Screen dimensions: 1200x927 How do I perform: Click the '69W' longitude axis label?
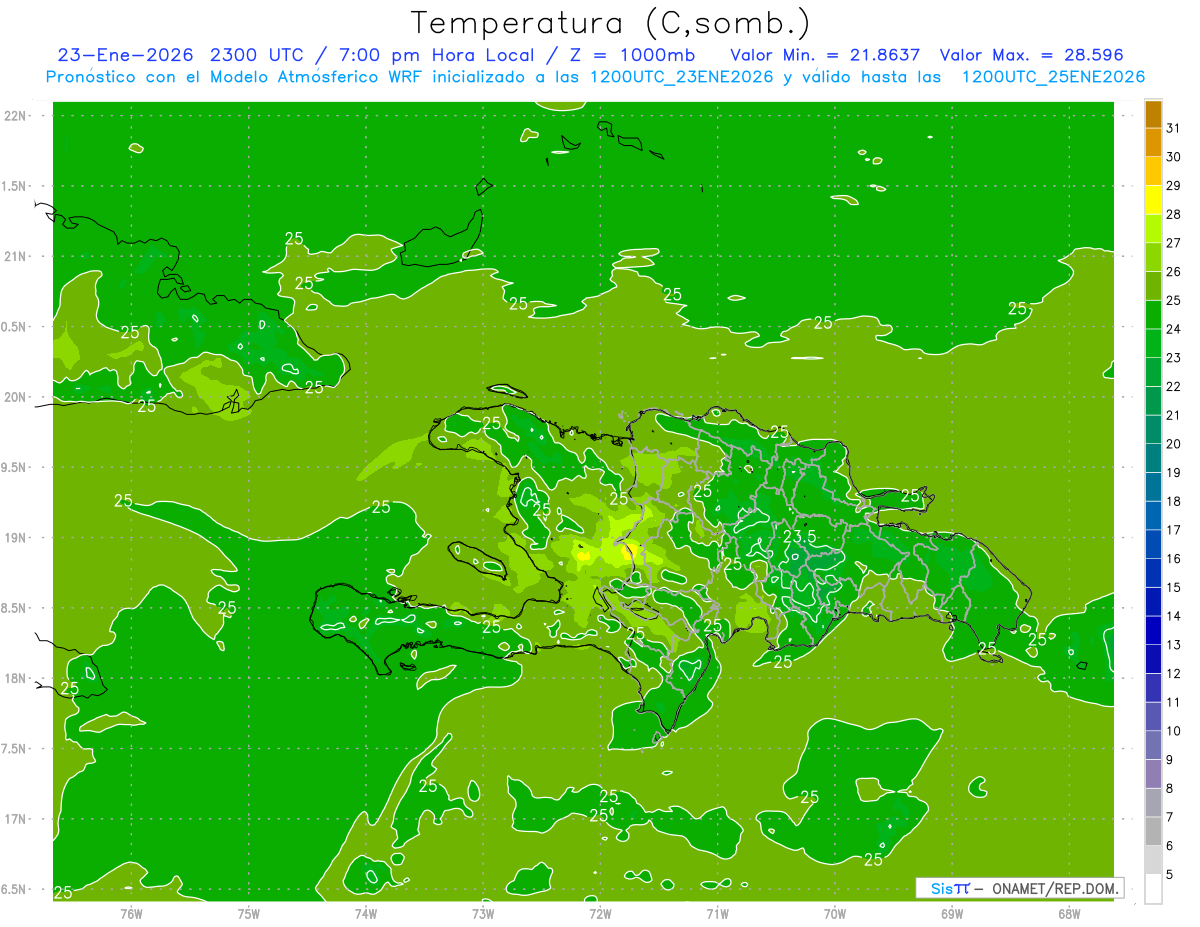point(952,913)
